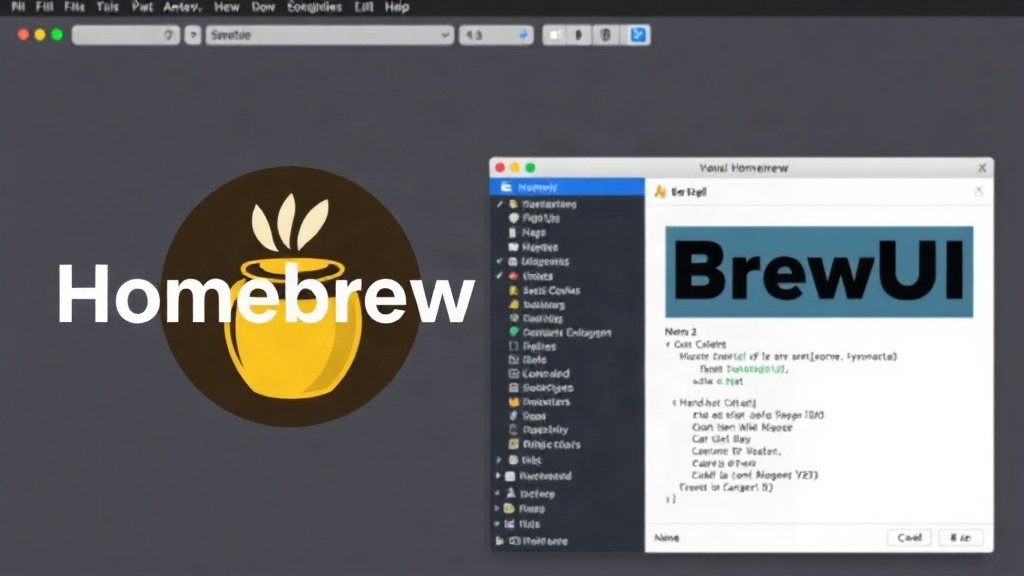Select the "Pifhisc coals" sidebar row
Image resolution: width=1024 pixels, height=576 pixels.
567,444
